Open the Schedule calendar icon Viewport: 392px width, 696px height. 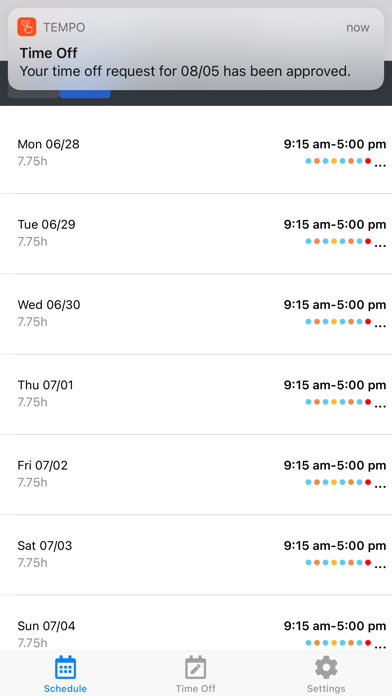click(x=65, y=667)
